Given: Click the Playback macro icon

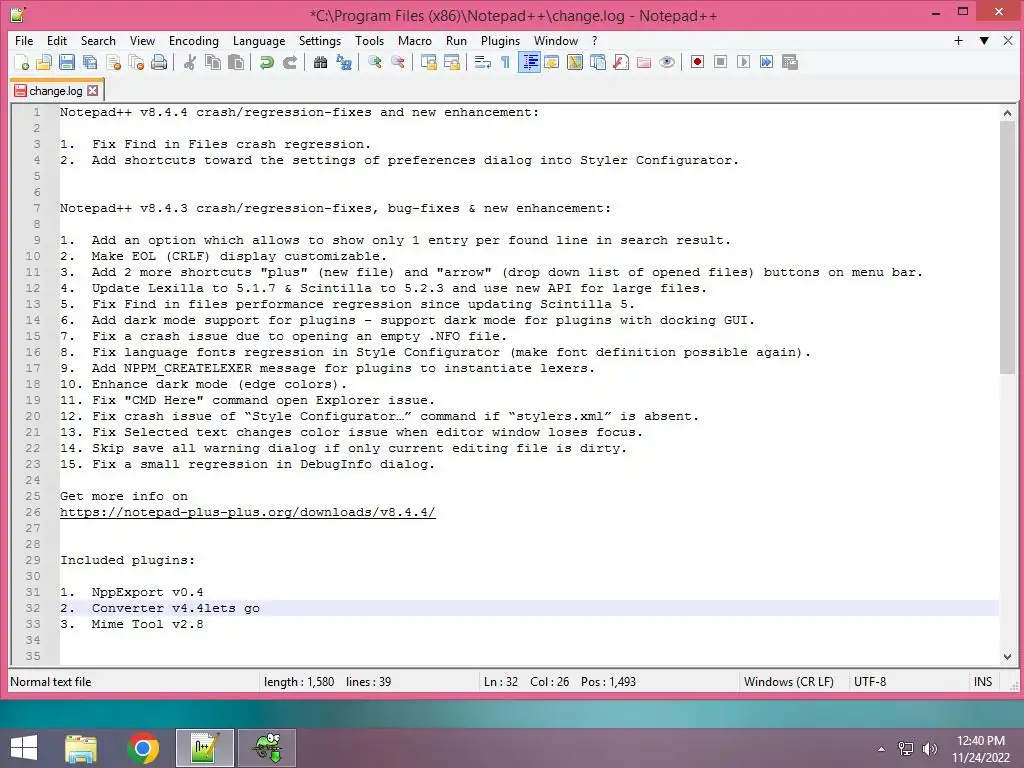Looking at the screenshot, I should (x=743, y=62).
